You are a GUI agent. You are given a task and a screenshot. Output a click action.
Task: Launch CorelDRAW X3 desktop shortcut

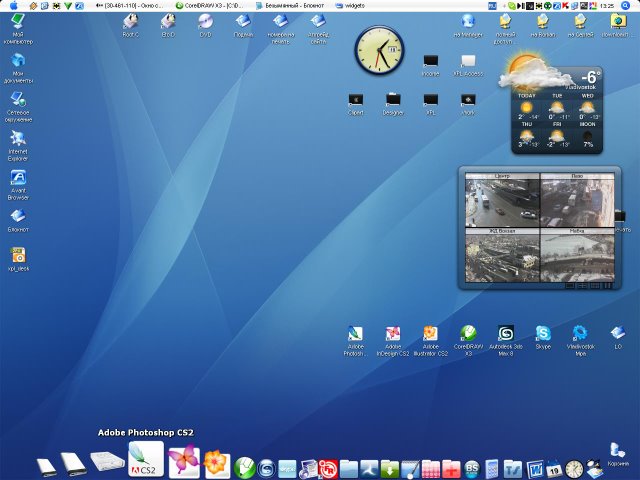point(468,341)
